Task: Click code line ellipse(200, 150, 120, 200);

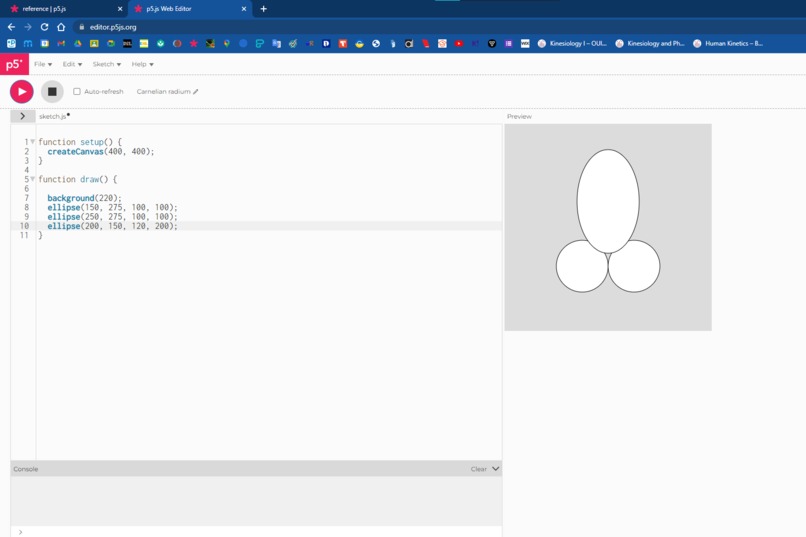Action: [x=112, y=226]
